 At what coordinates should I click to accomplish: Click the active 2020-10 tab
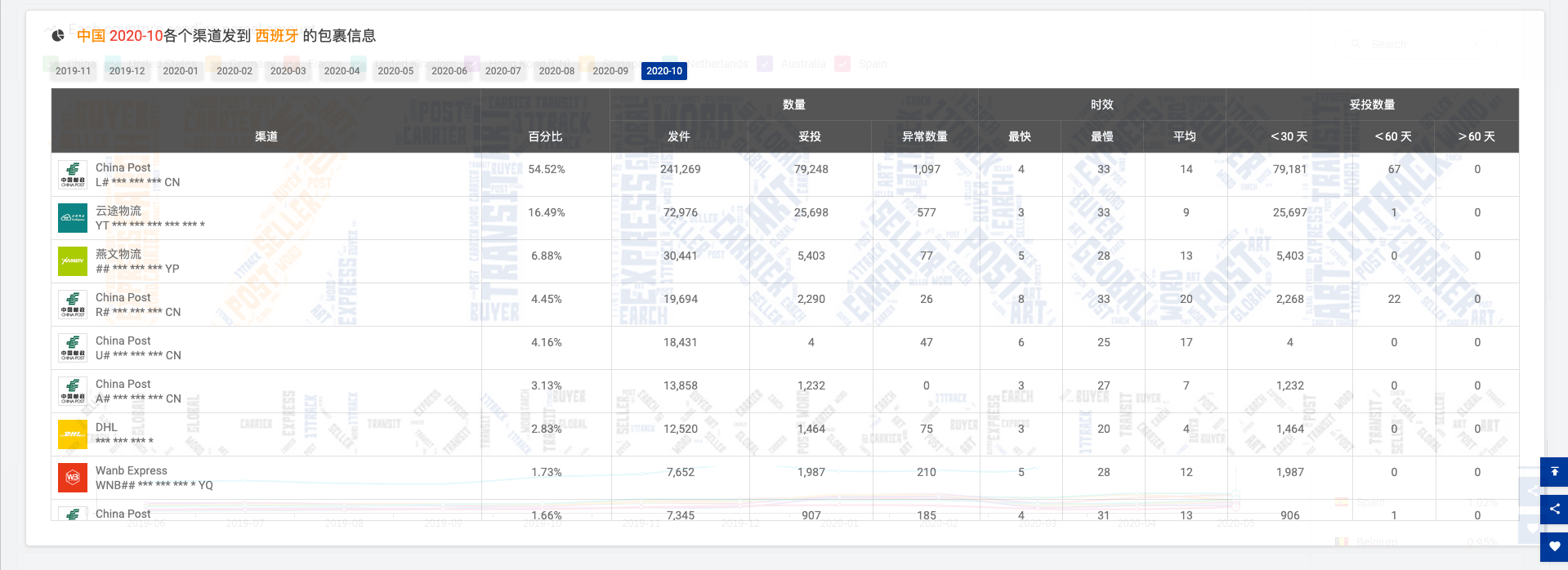664,71
